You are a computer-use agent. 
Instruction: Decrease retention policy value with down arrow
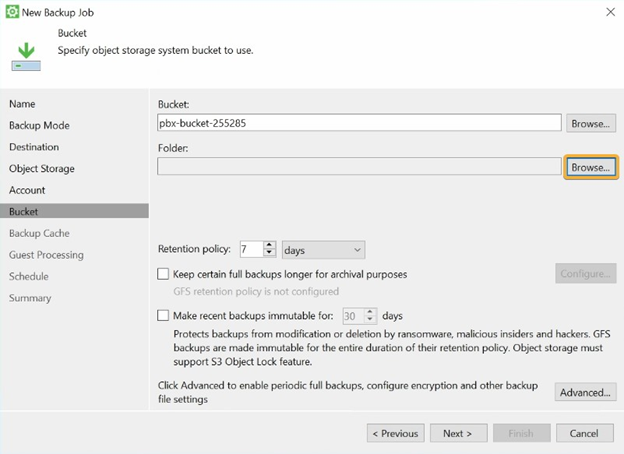tap(269, 253)
